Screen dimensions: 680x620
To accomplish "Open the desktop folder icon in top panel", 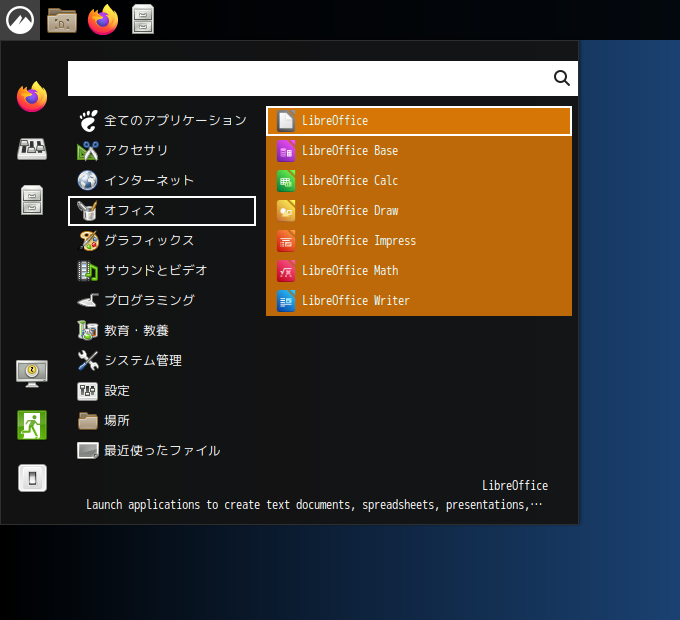I will pyautogui.click(x=62, y=20).
